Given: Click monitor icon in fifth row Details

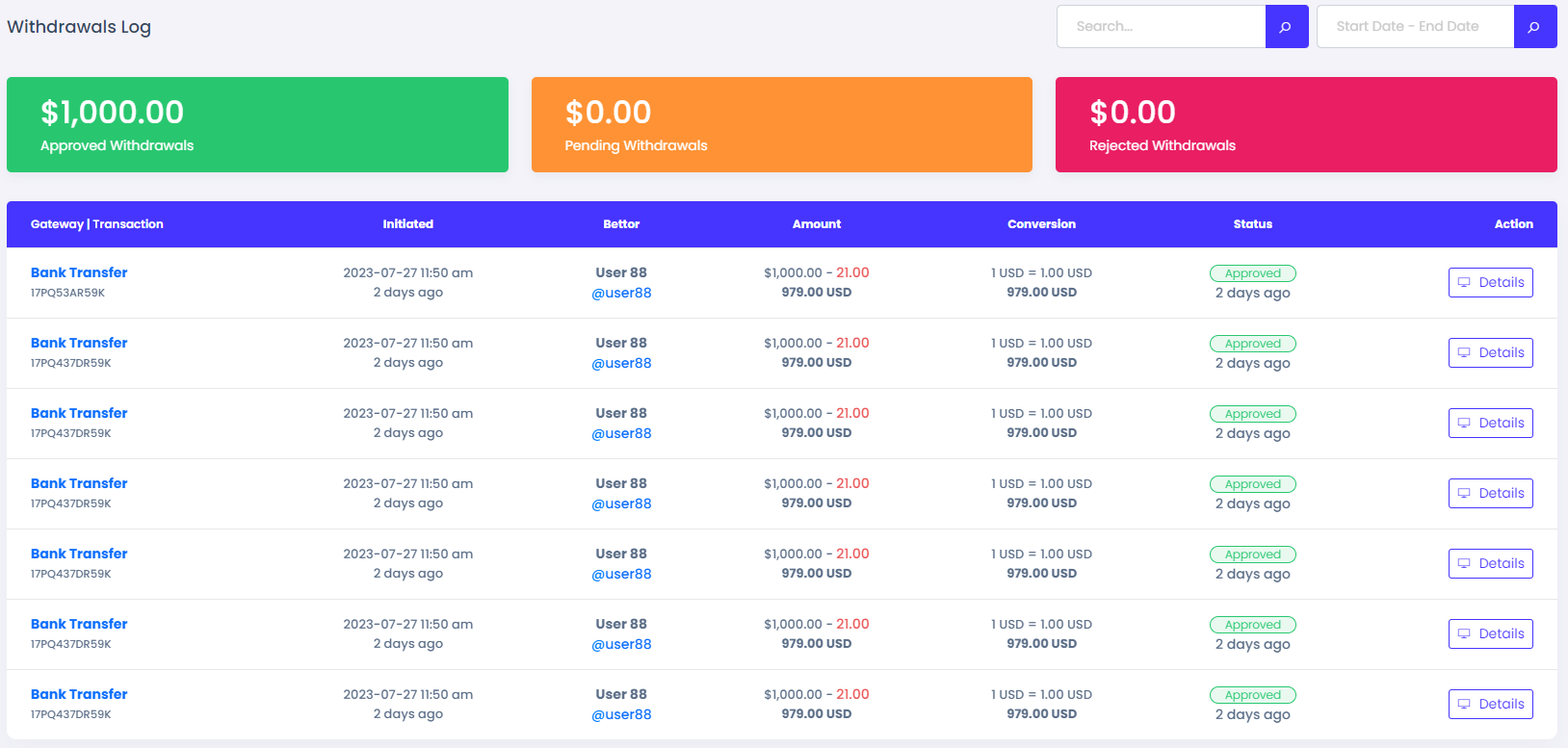Looking at the screenshot, I should pyautogui.click(x=1464, y=563).
